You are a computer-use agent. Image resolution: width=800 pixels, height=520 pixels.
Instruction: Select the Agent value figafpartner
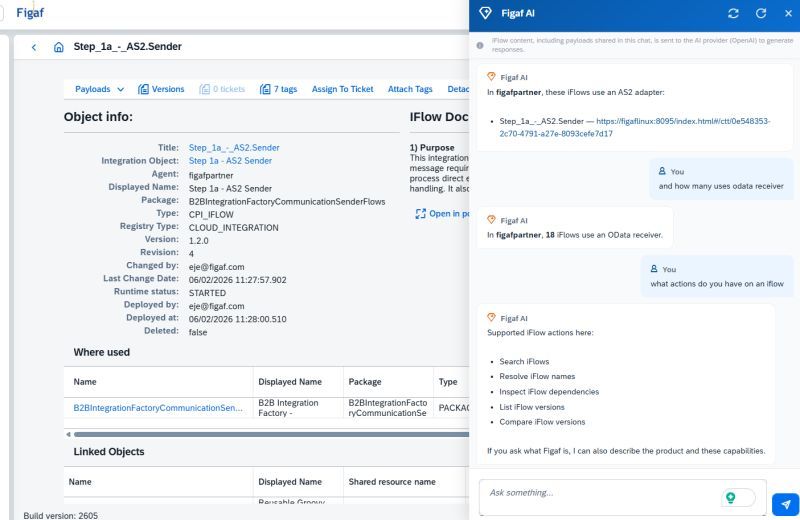[x=211, y=176]
